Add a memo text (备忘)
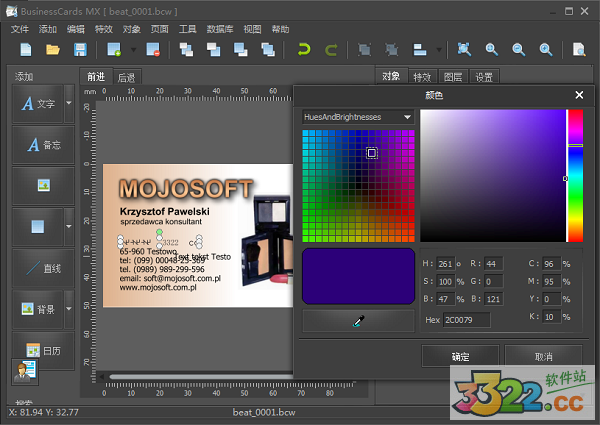600x425 pixels. (x=43, y=145)
